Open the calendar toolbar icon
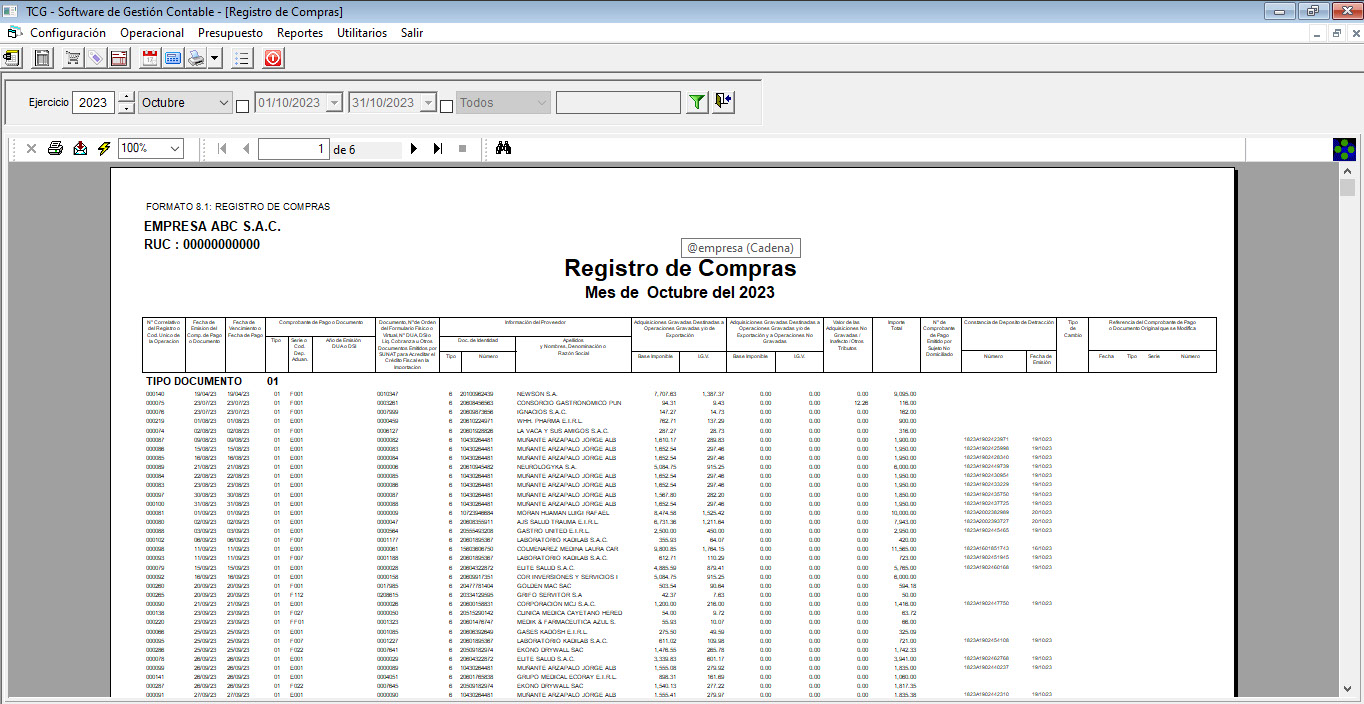Screen dimensions: 1364x704 [150, 58]
